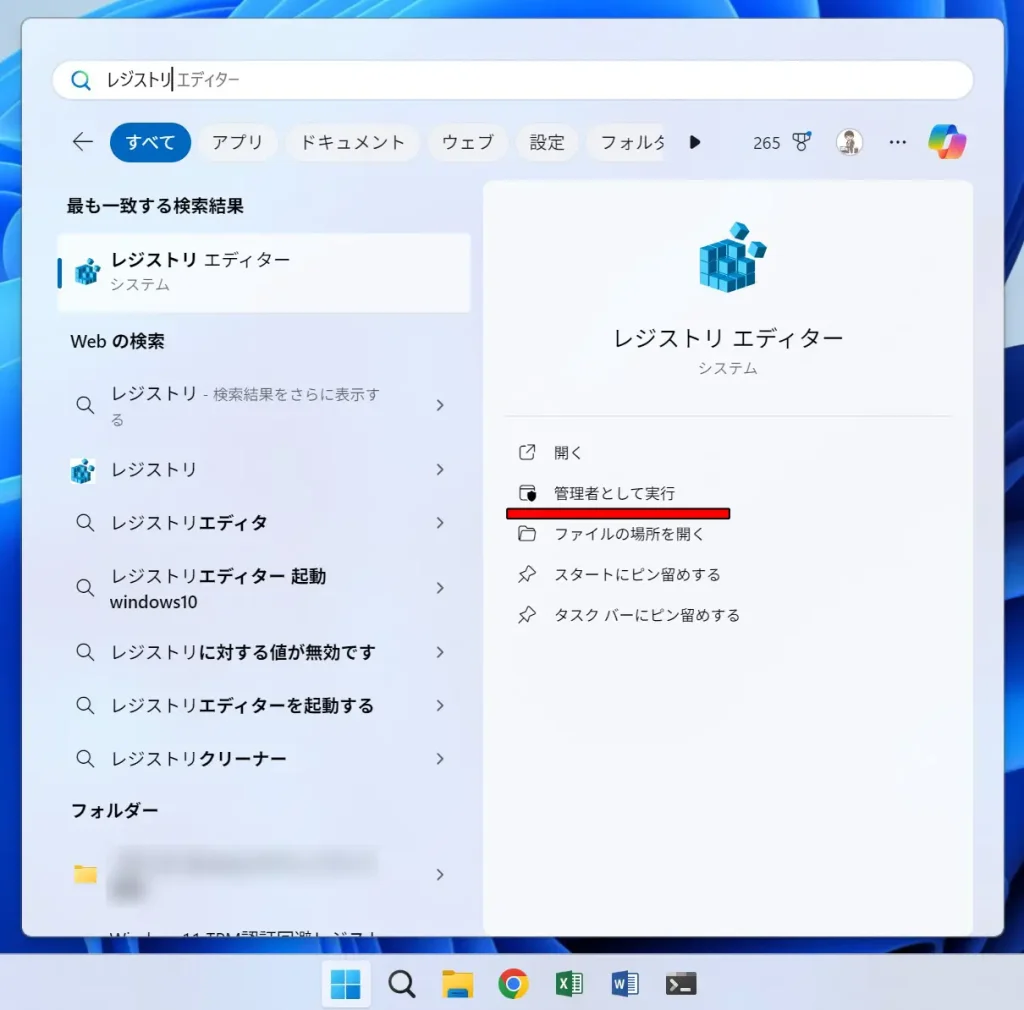This screenshot has width=1024, height=1010.
Task: Open taskbar Search magnifier
Action: (x=402, y=984)
